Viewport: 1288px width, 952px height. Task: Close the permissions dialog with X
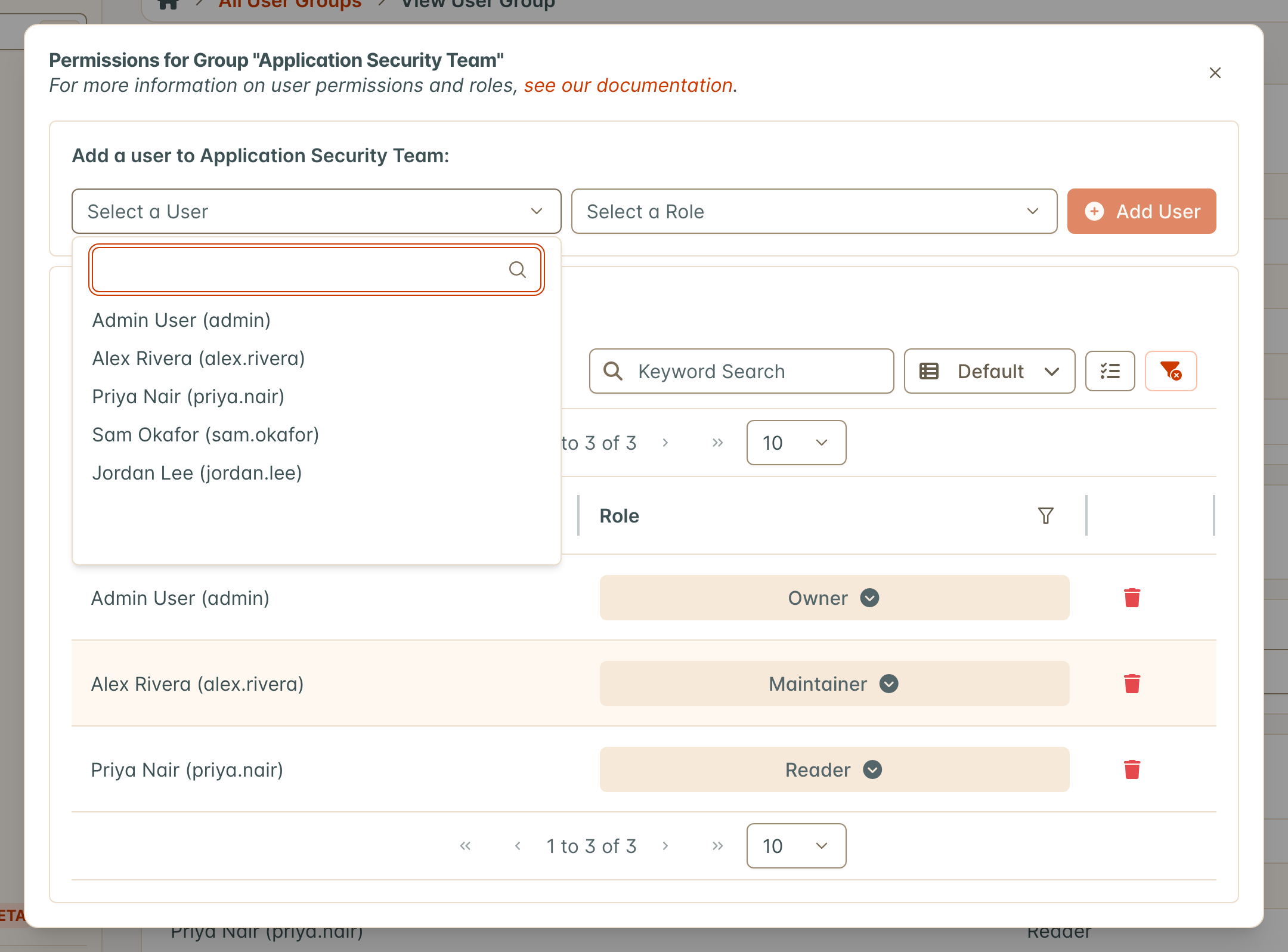coord(1215,73)
